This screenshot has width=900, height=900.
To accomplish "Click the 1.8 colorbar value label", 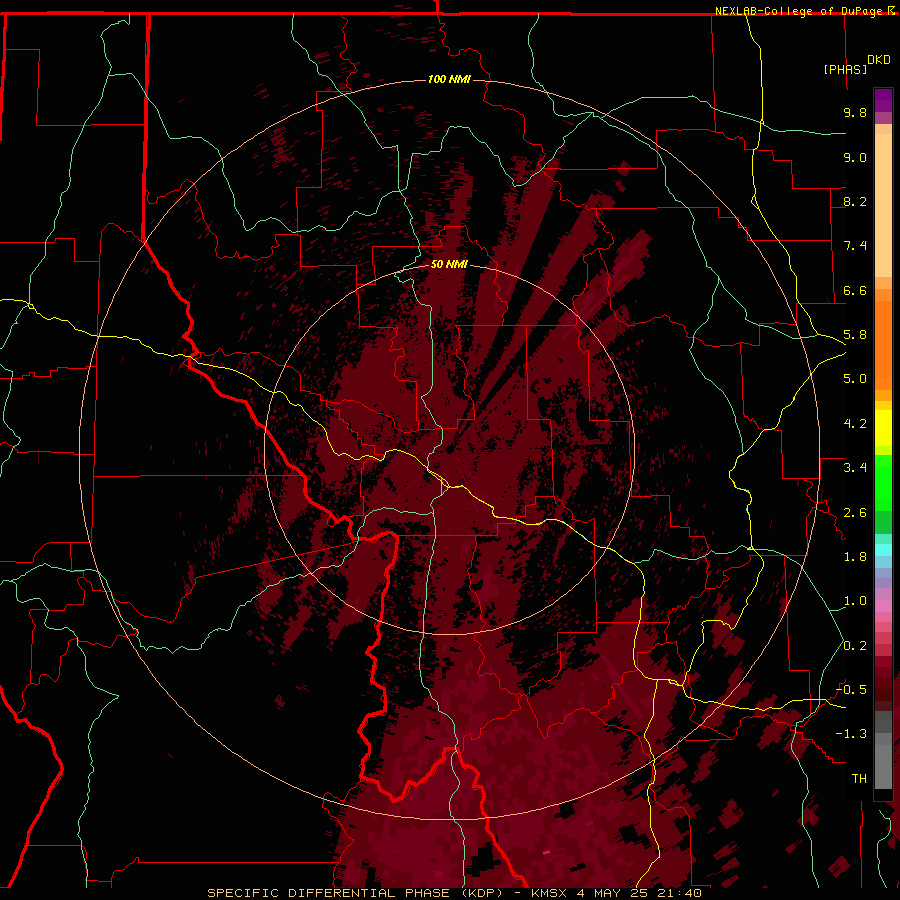I will 855,557.
